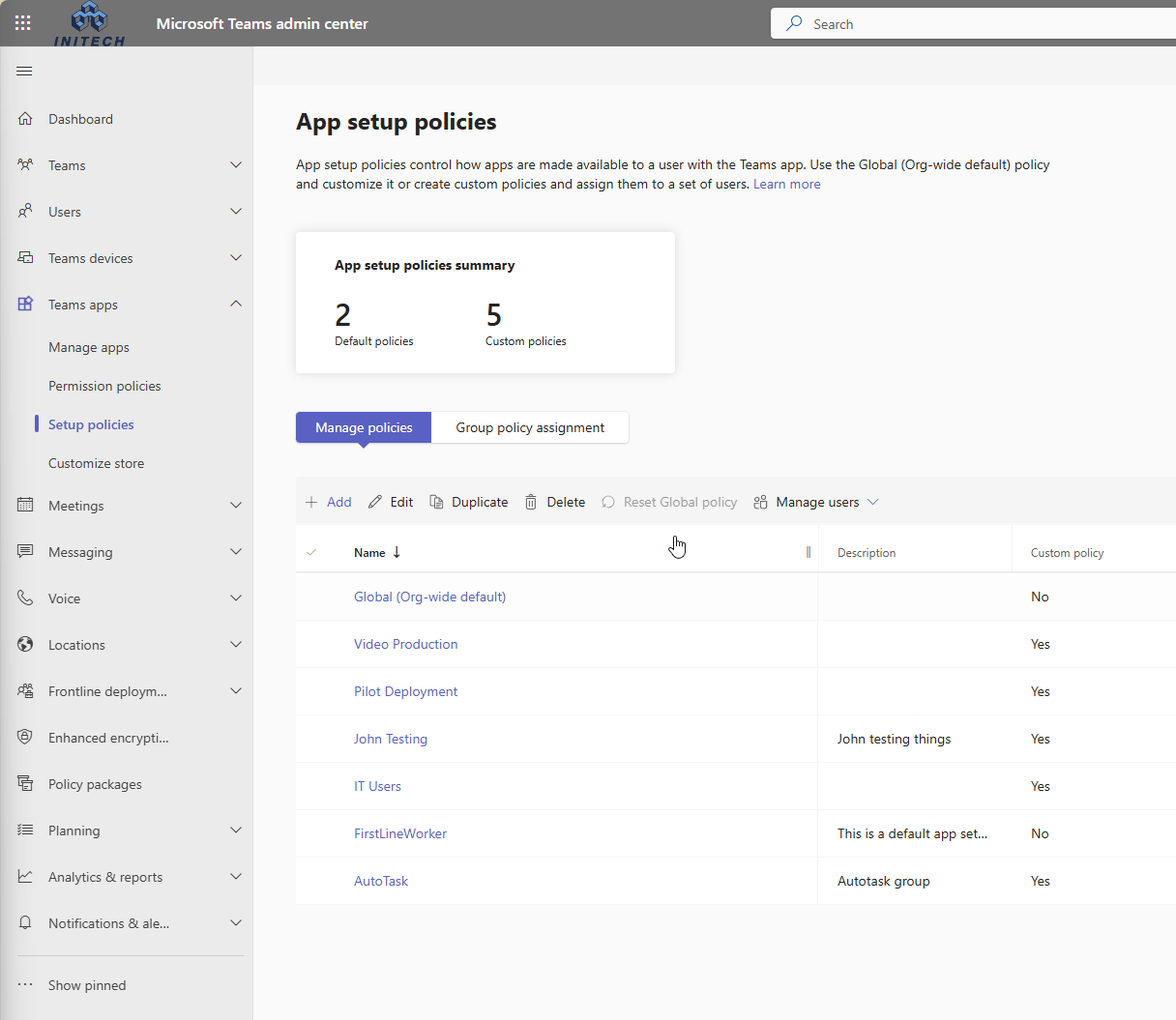Click the Custom policy column header
The height and width of the screenshot is (1020, 1176).
(x=1067, y=553)
